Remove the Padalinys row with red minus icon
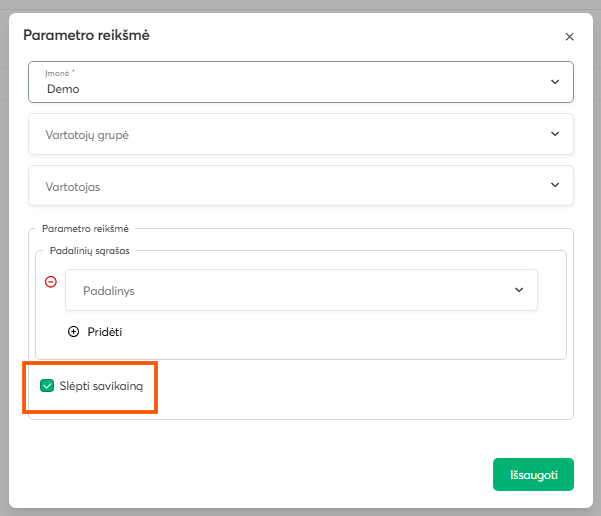601x516 pixels. point(51,282)
